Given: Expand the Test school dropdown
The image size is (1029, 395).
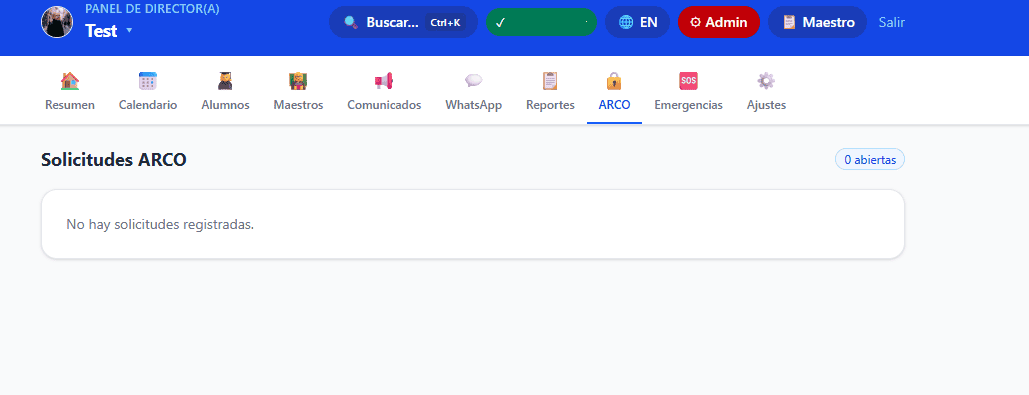Looking at the screenshot, I should [x=109, y=31].
